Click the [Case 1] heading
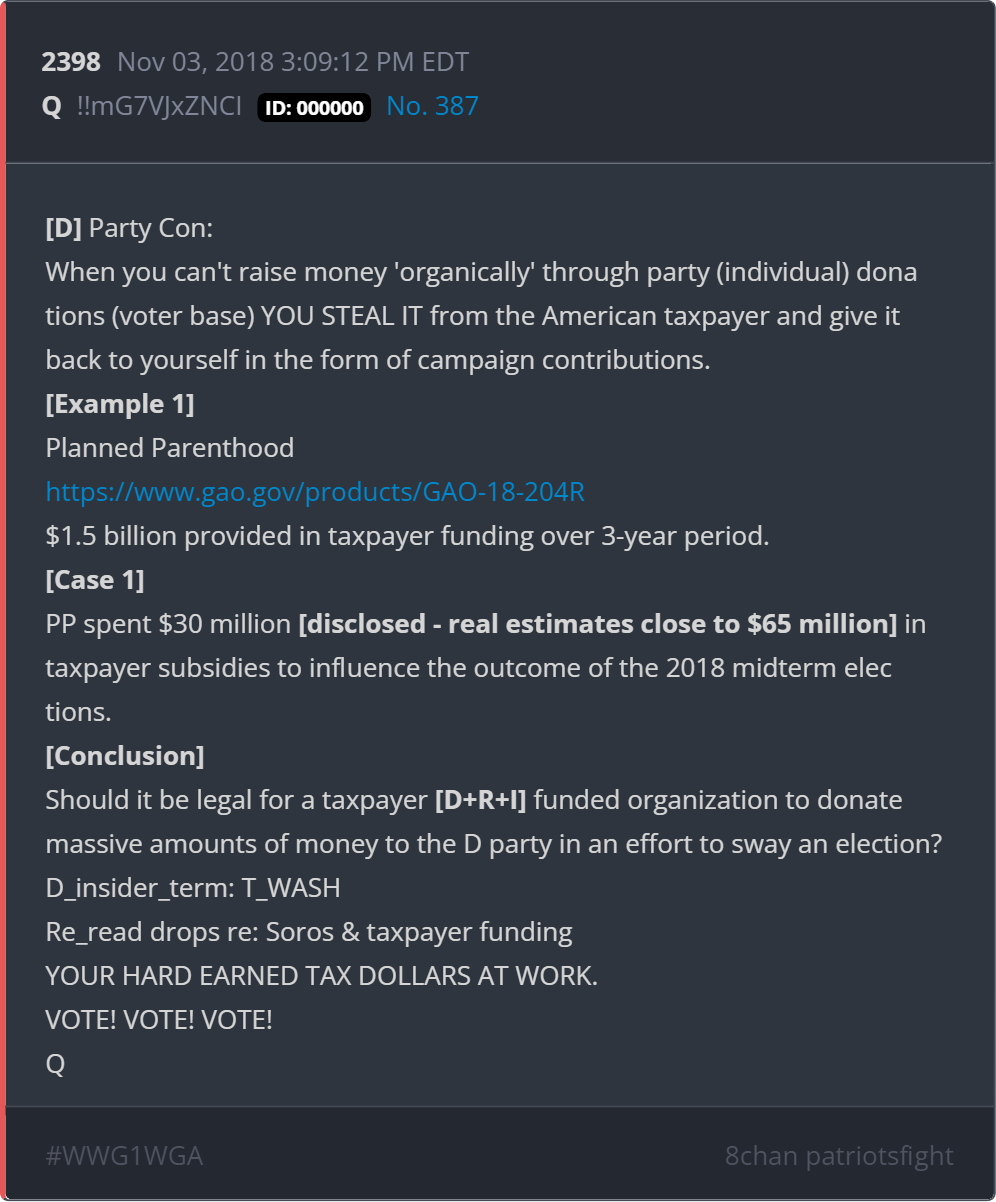The image size is (996, 1202). (95, 580)
